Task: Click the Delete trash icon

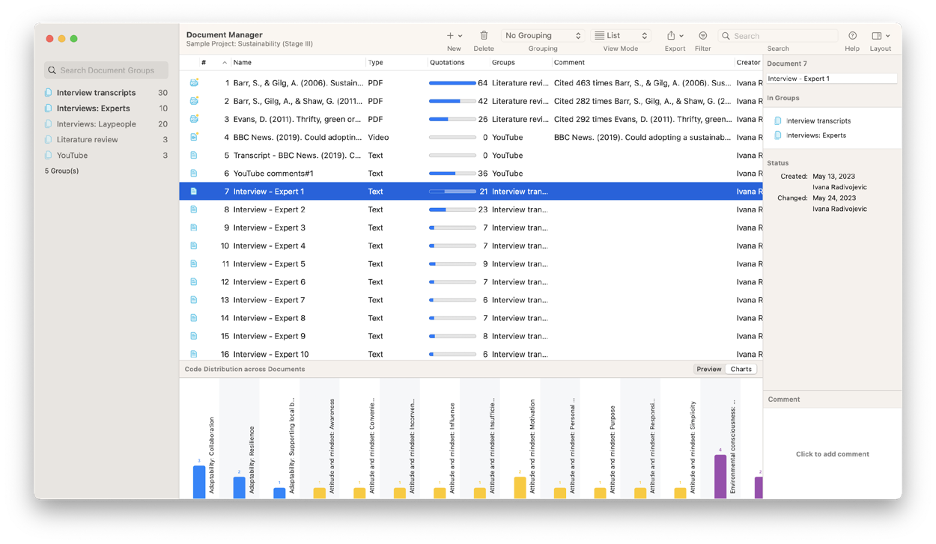Action: (484, 36)
